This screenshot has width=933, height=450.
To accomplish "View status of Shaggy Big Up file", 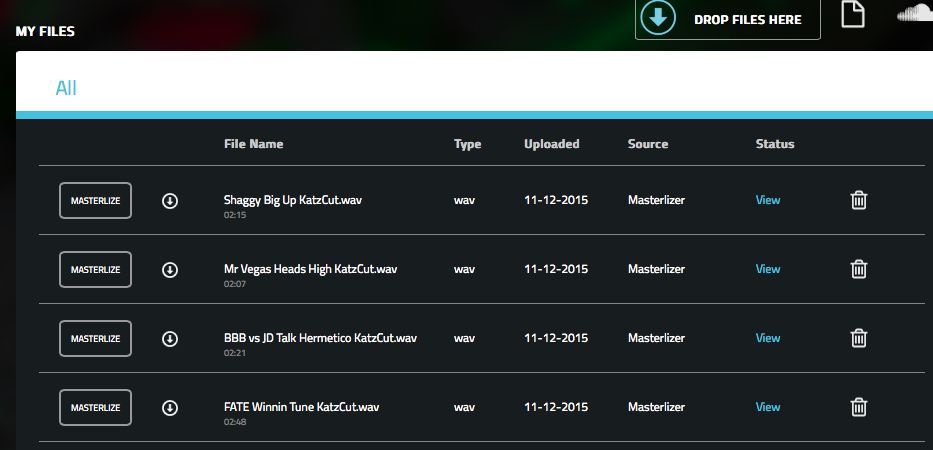I will (767, 200).
